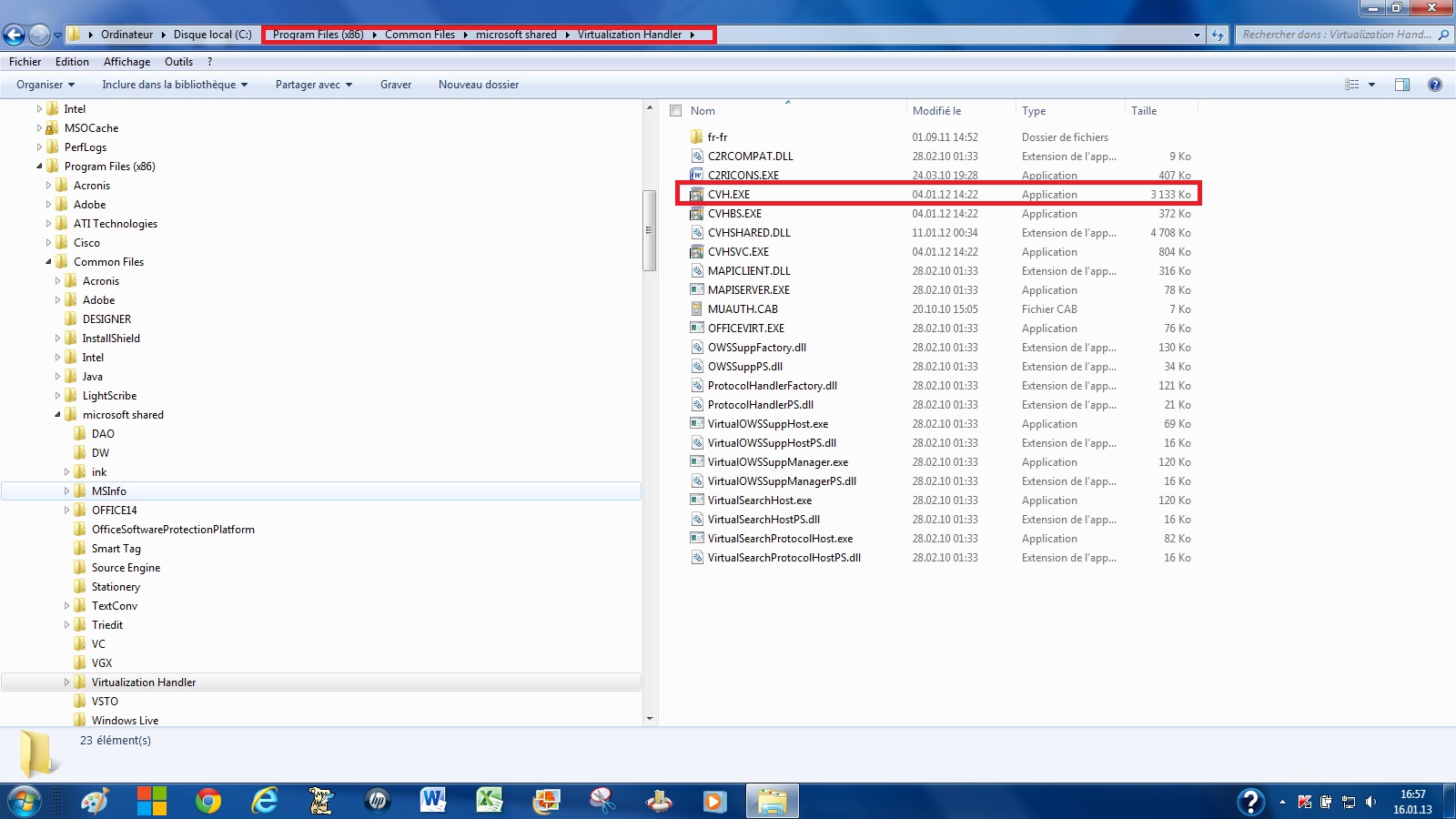
Task: Click Common Files in the address breadcrumb
Action: 420,35
